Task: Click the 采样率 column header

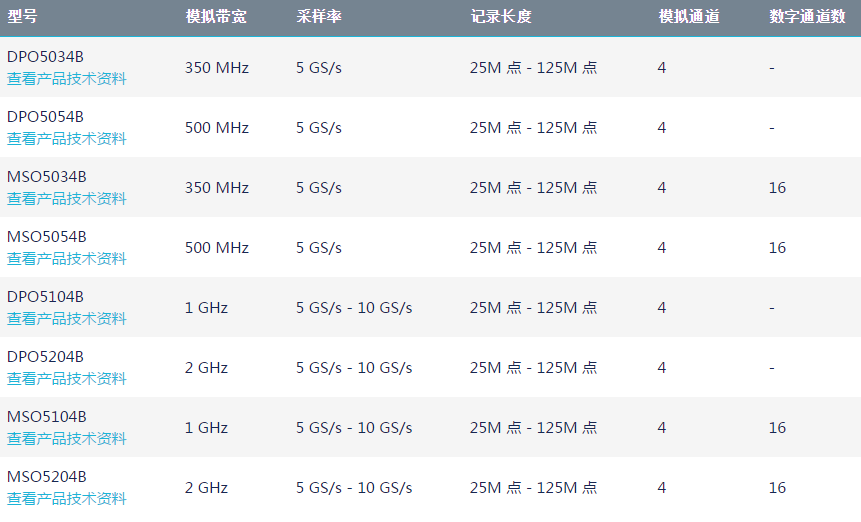Action: [x=318, y=17]
